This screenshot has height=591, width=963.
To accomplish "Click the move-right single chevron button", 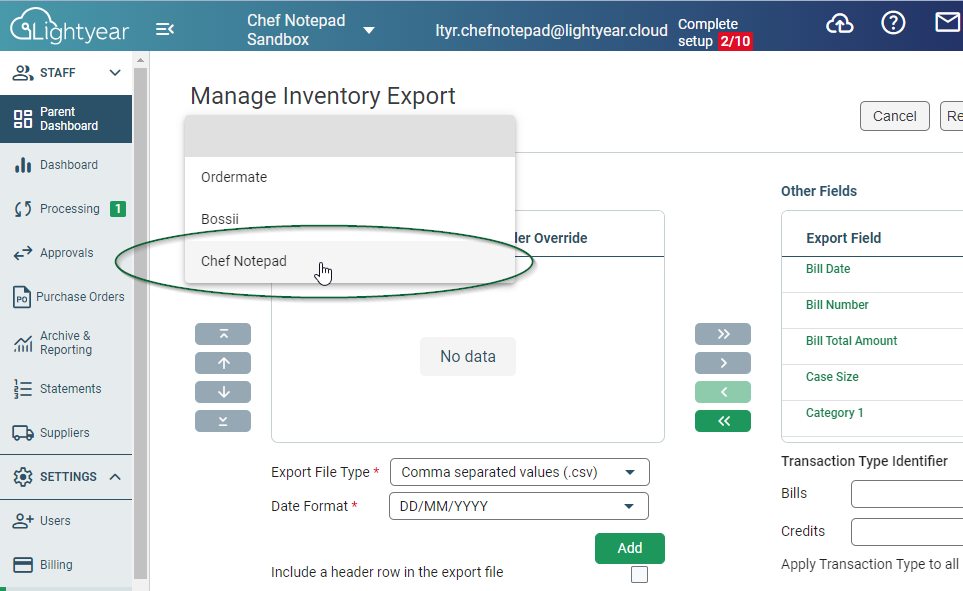I will [x=723, y=363].
